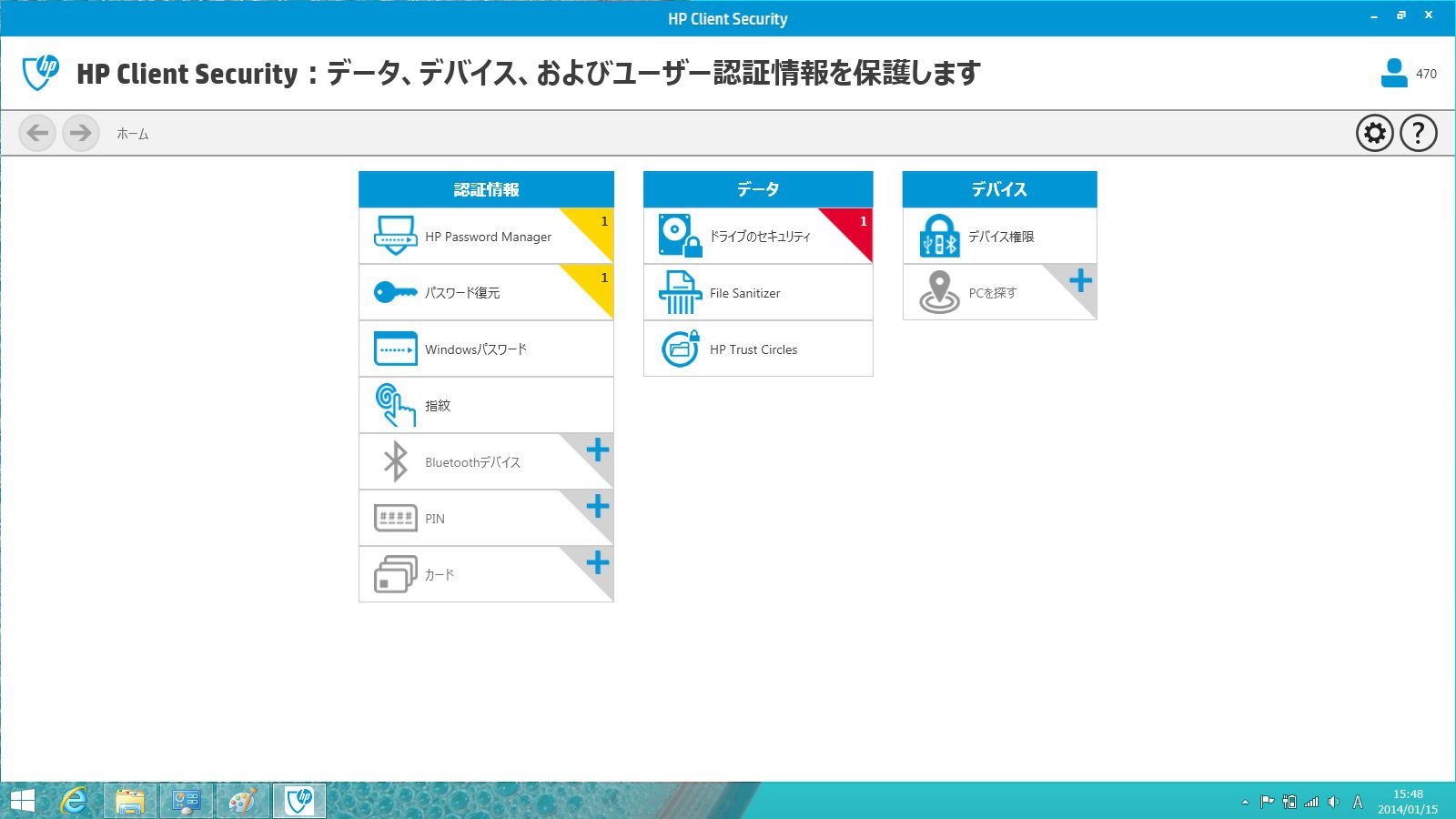The height and width of the screenshot is (819, 1456).
Task: Click the デバイス column header
Action: point(999,189)
